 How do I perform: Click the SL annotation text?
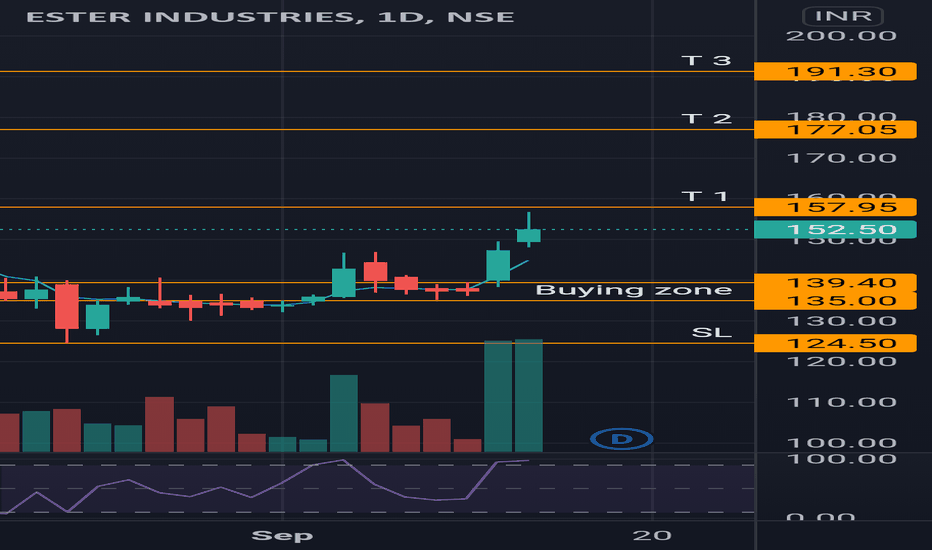coord(711,332)
